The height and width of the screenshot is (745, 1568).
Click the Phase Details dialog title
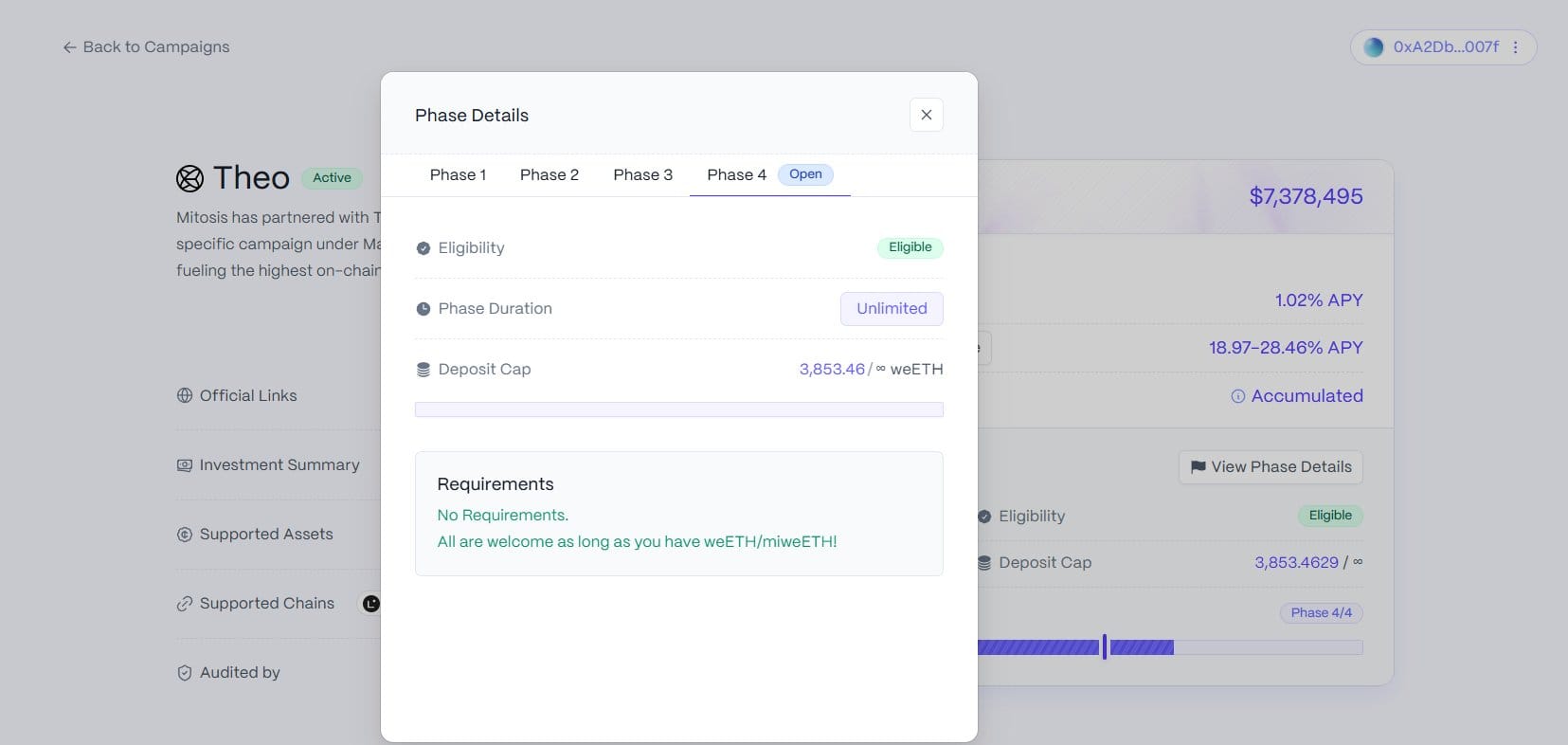472,116
